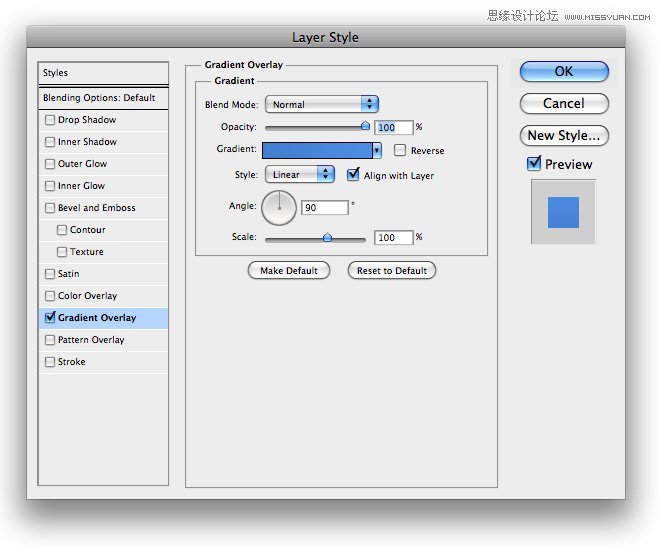
Task: Disable the Preview checkbox
Action: tap(534, 163)
